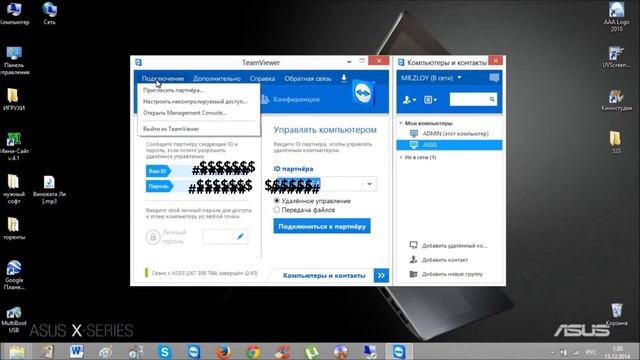The image size is (640, 360).
Task: Click the Подключение menu
Action: click(x=163, y=78)
